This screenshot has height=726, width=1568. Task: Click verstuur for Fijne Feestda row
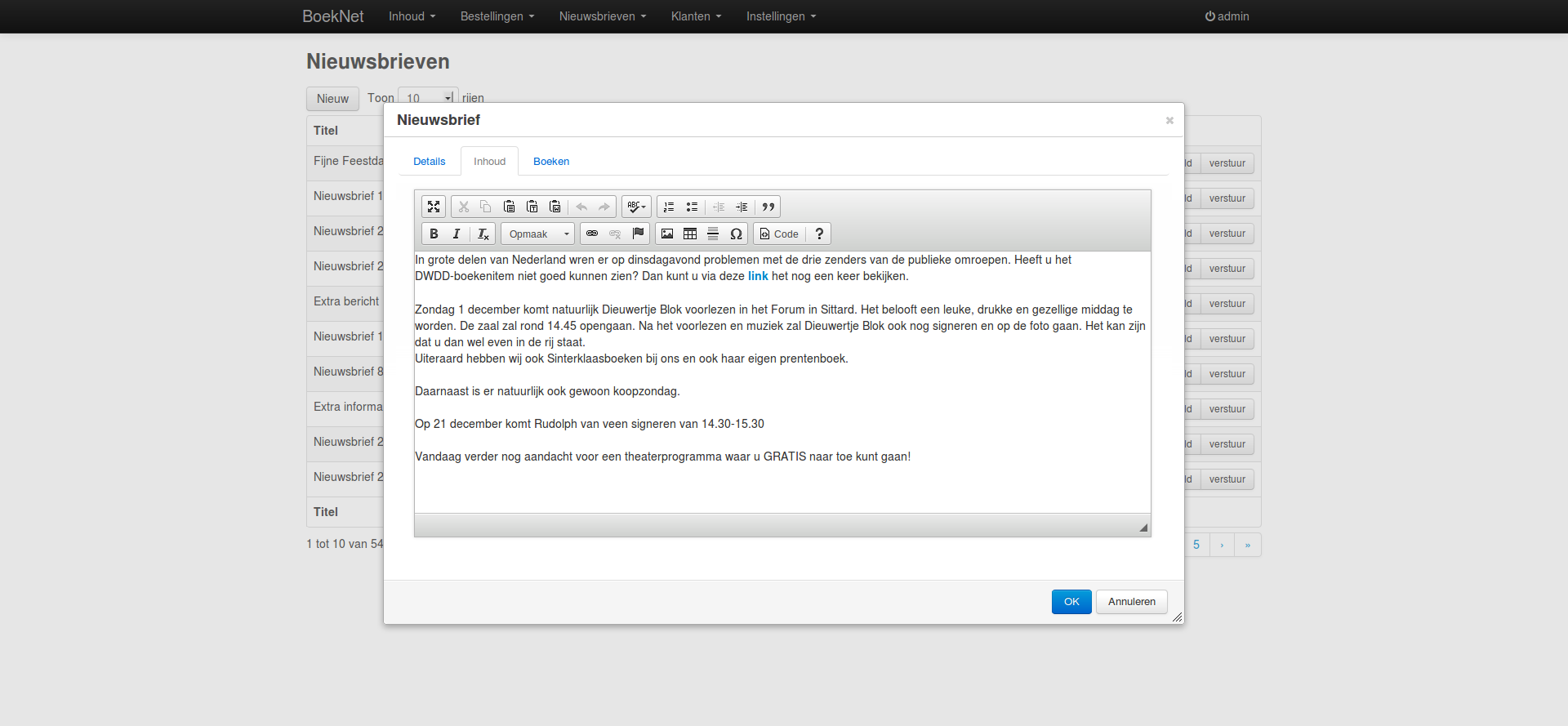1227,163
